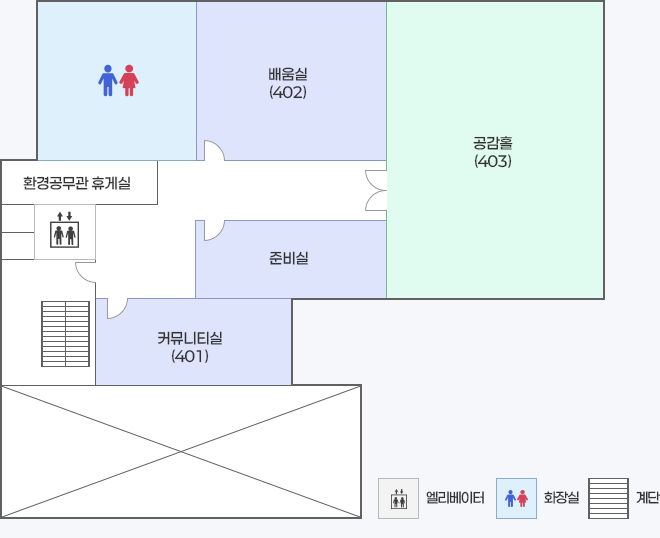Screen dimensions: 660x538
Task: Select the 배움실 (402) room label
Action: click(288, 83)
